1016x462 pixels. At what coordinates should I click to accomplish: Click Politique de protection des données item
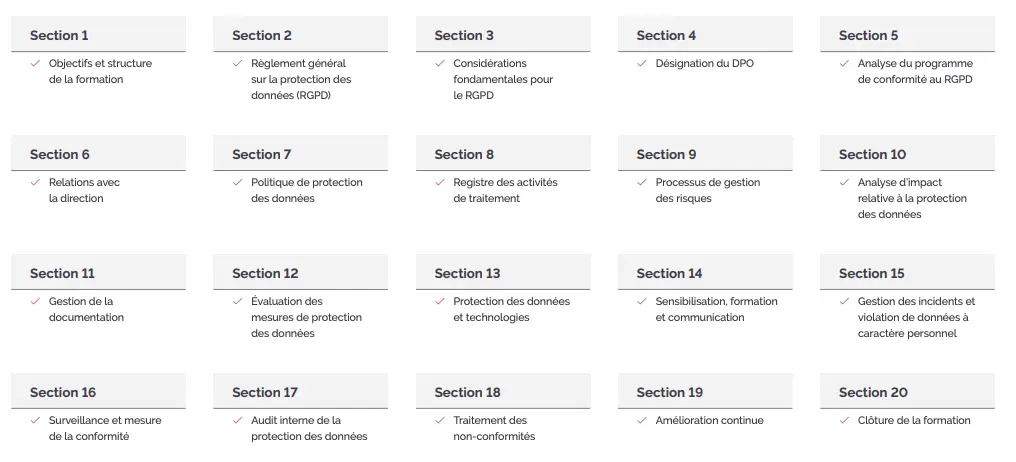tap(306, 191)
